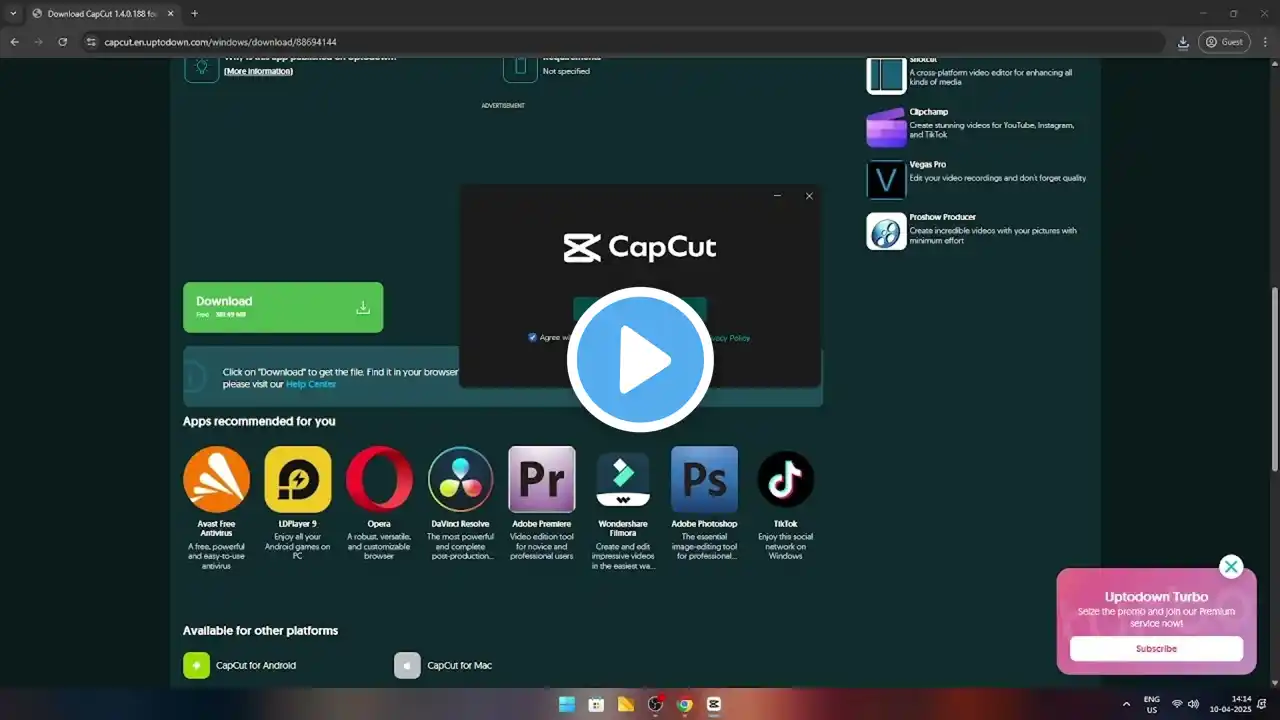The image size is (1280, 720).
Task: Show hidden system tray icons chevron
Action: tap(1127, 704)
